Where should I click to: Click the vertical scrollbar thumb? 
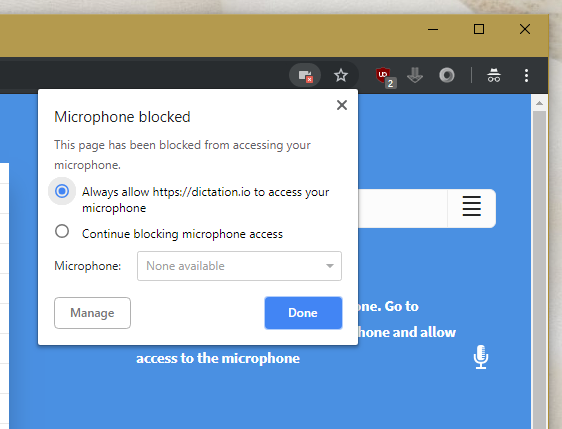point(539,269)
